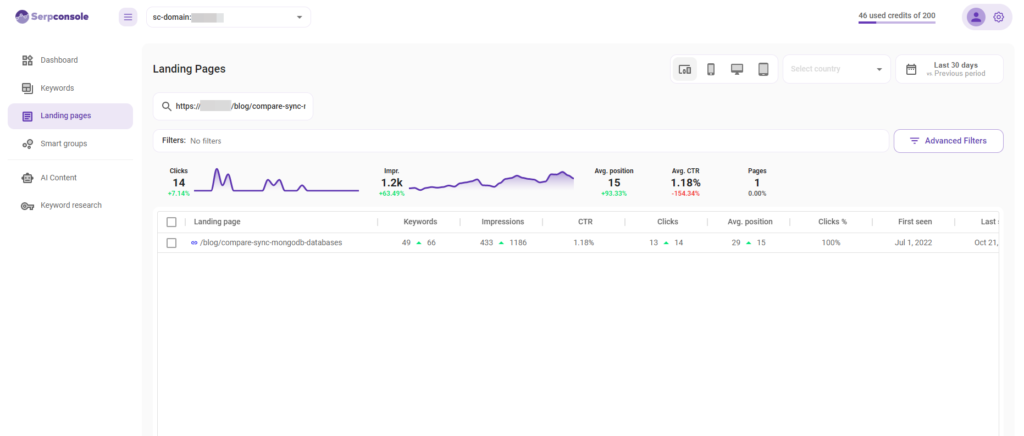The image size is (1024, 436).
Task: Open Keyword research in the sidebar
Action: pyautogui.click(x=70, y=205)
